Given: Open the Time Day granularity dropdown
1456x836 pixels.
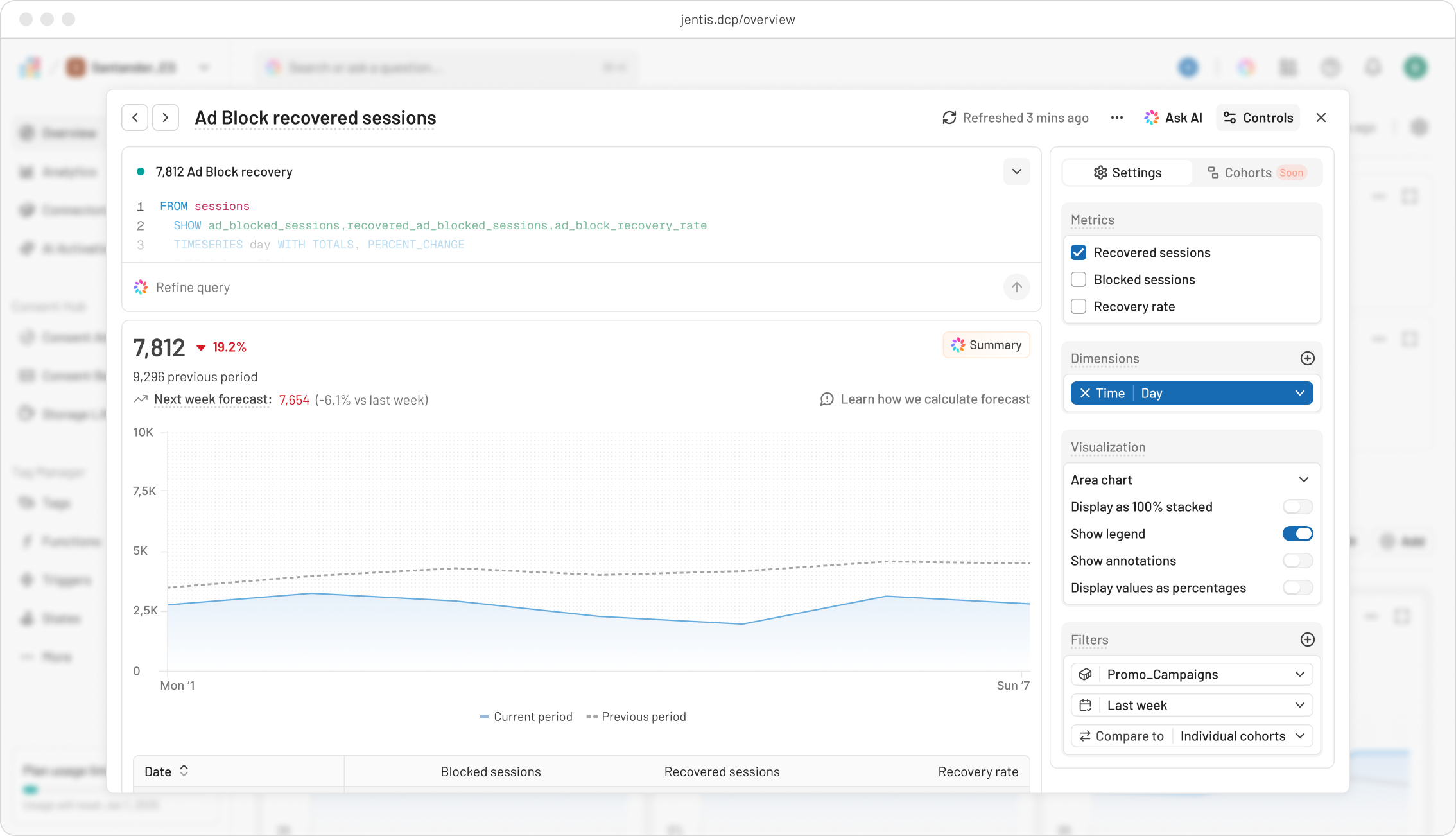Looking at the screenshot, I should 1225,393.
